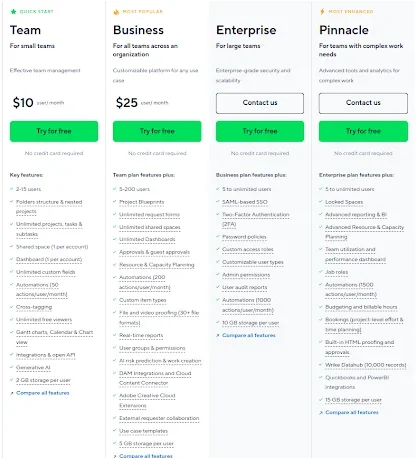
Task: Click the Job roles feature in Pinnacle
Action: pyautogui.click(x=337, y=272)
